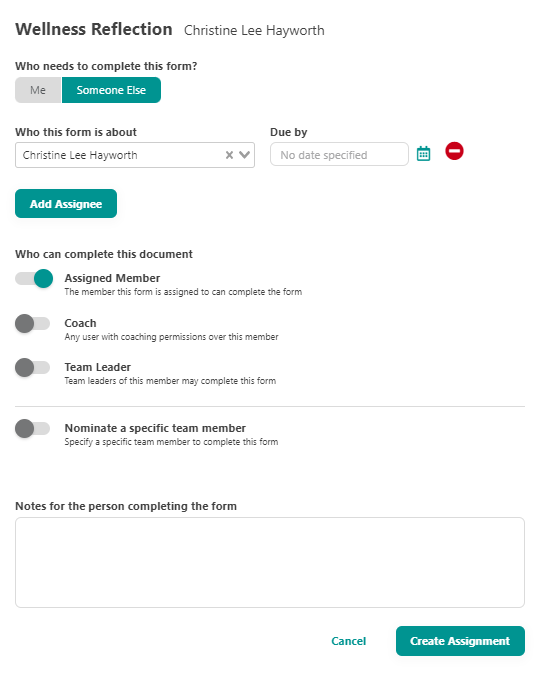Screen dimensions: 541x675
Task: Choose the Someone Else option
Action: point(111,90)
